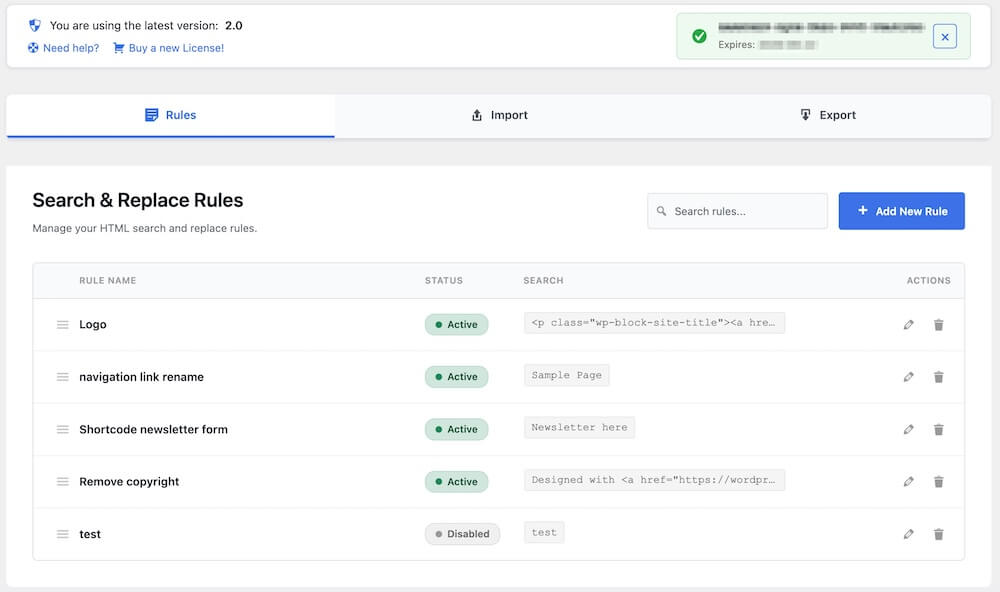This screenshot has height=592, width=1000.
Task: Edit the test rule with pencil icon
Action: pos(908,534)
